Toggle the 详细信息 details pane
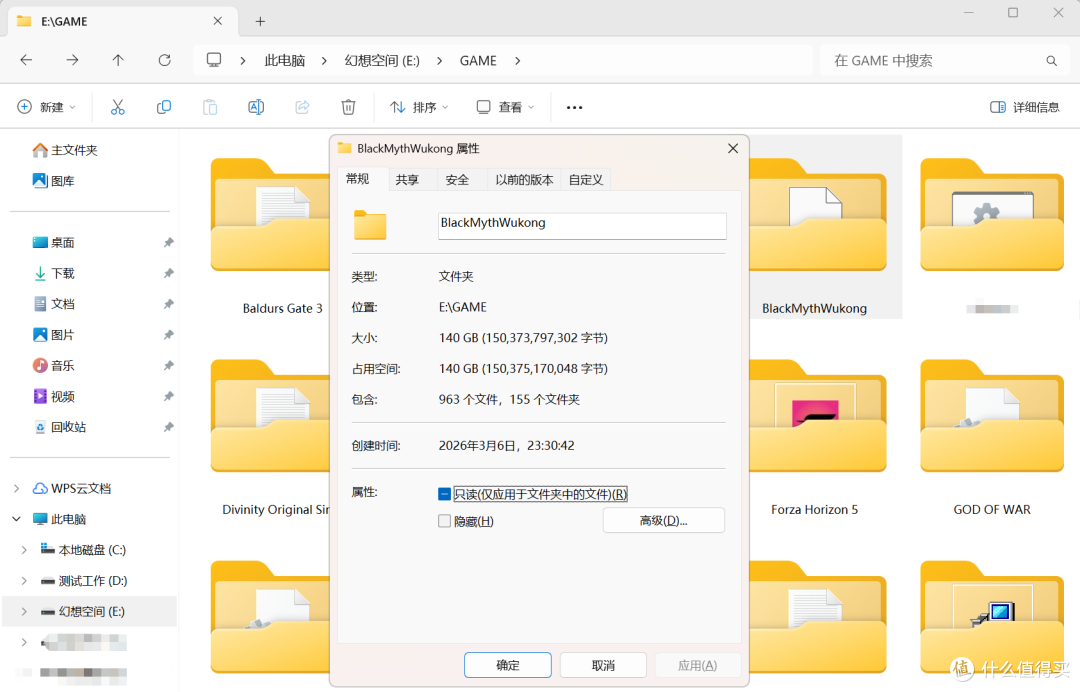The width and height of the screenshot is (1080, 692). click(1024, 107)
